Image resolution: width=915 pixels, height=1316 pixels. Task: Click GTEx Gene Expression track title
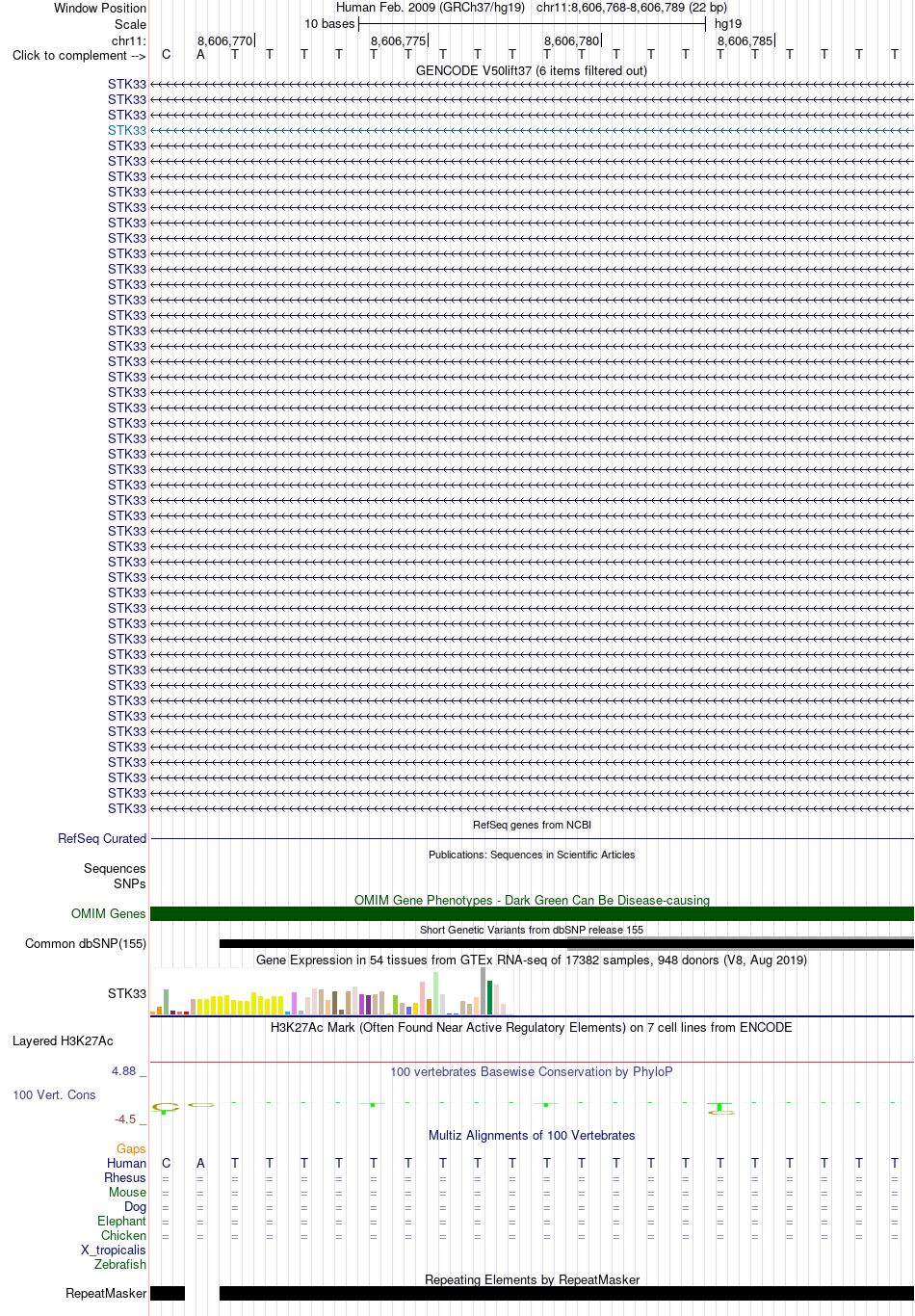click(x=532, y=960)
